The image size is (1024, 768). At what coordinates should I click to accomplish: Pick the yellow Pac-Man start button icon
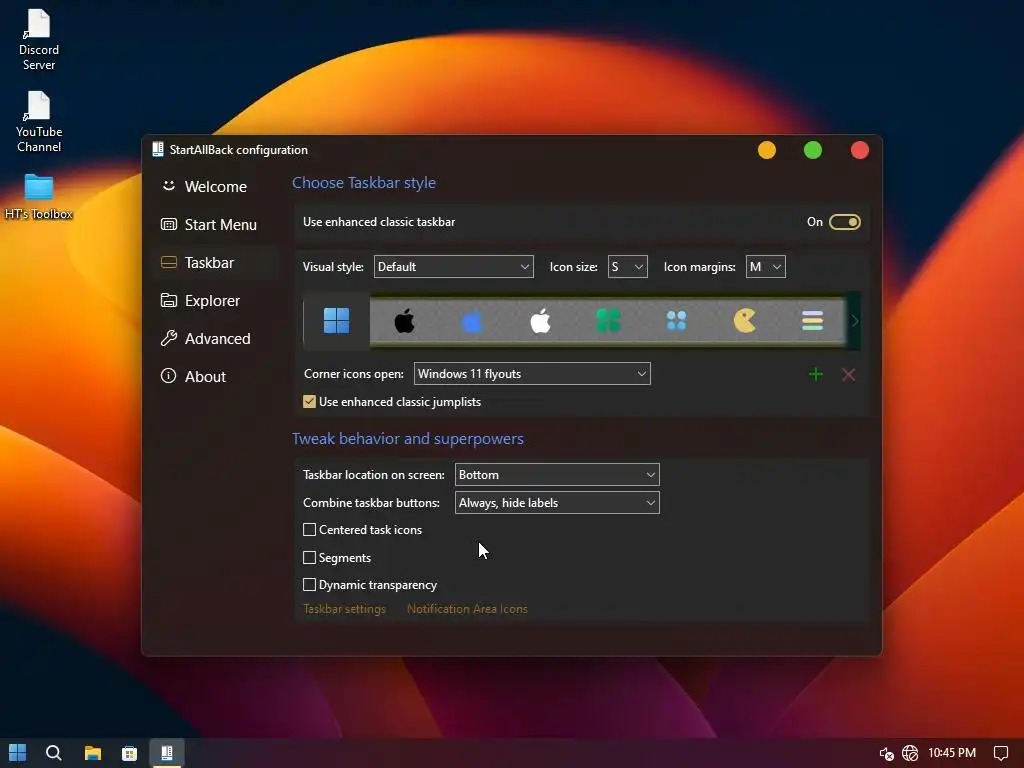(x=744, y=321)
